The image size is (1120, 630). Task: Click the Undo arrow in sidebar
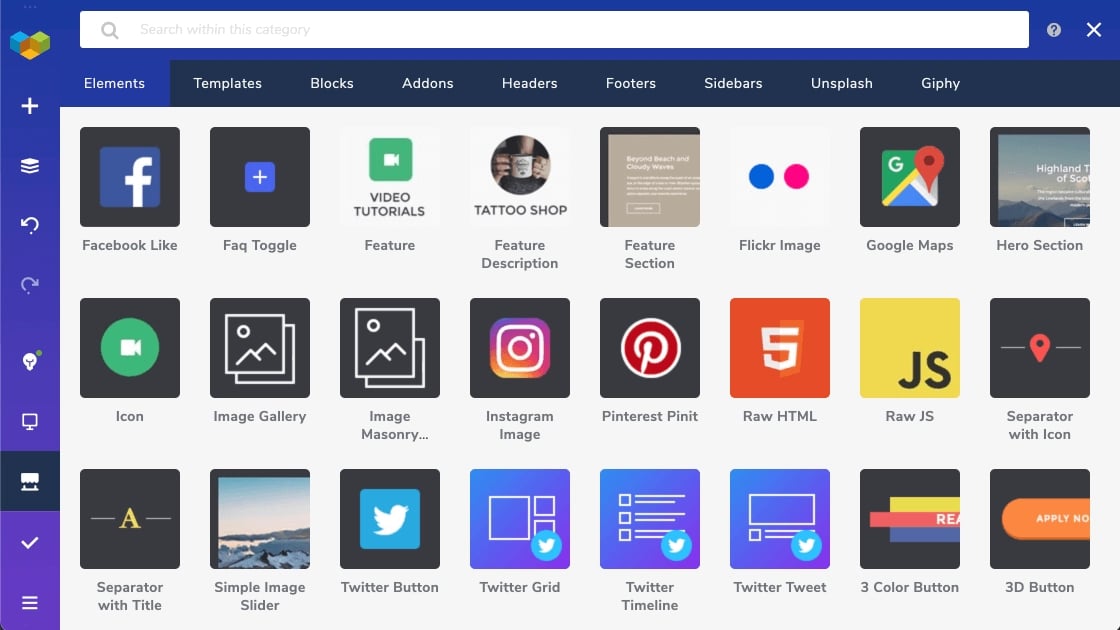point(29,225)
